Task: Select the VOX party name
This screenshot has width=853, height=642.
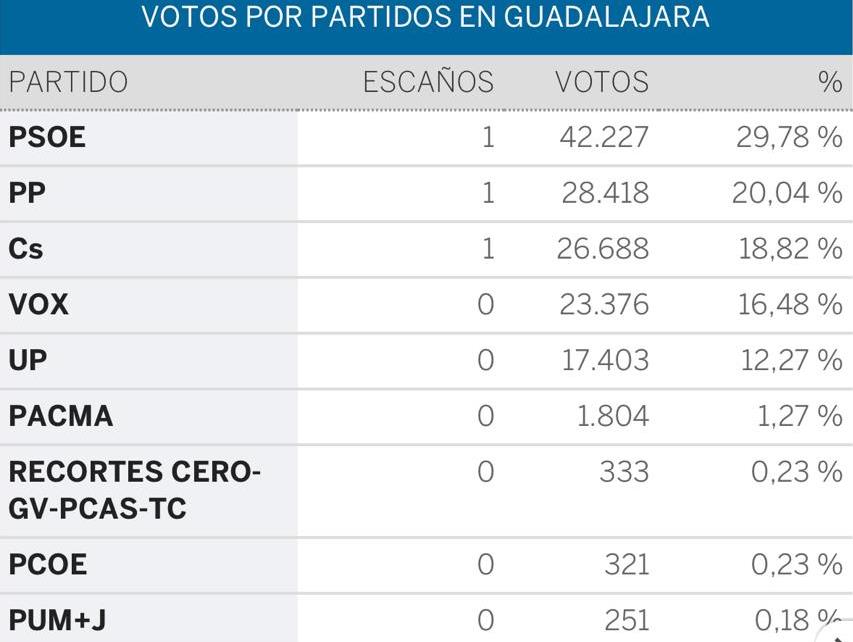Action: click(39, 305)
